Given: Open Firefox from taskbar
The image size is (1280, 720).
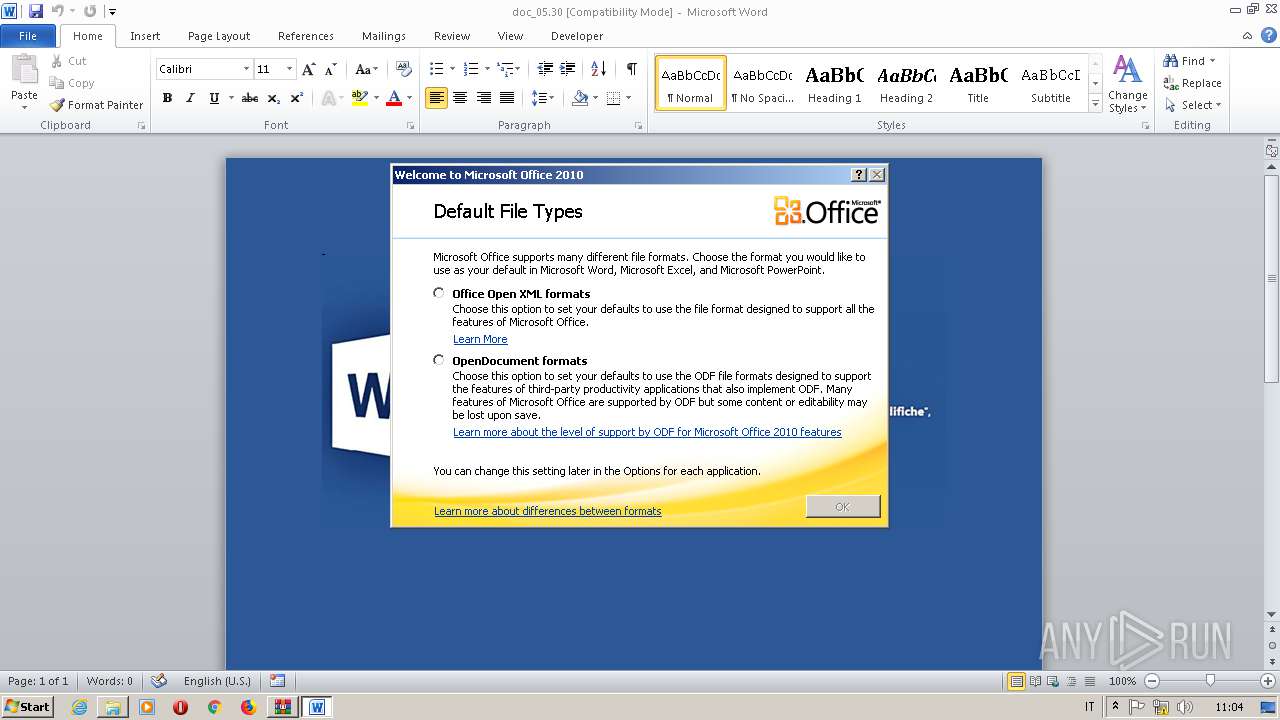Looking at the screenshot, I should point(248,706).
